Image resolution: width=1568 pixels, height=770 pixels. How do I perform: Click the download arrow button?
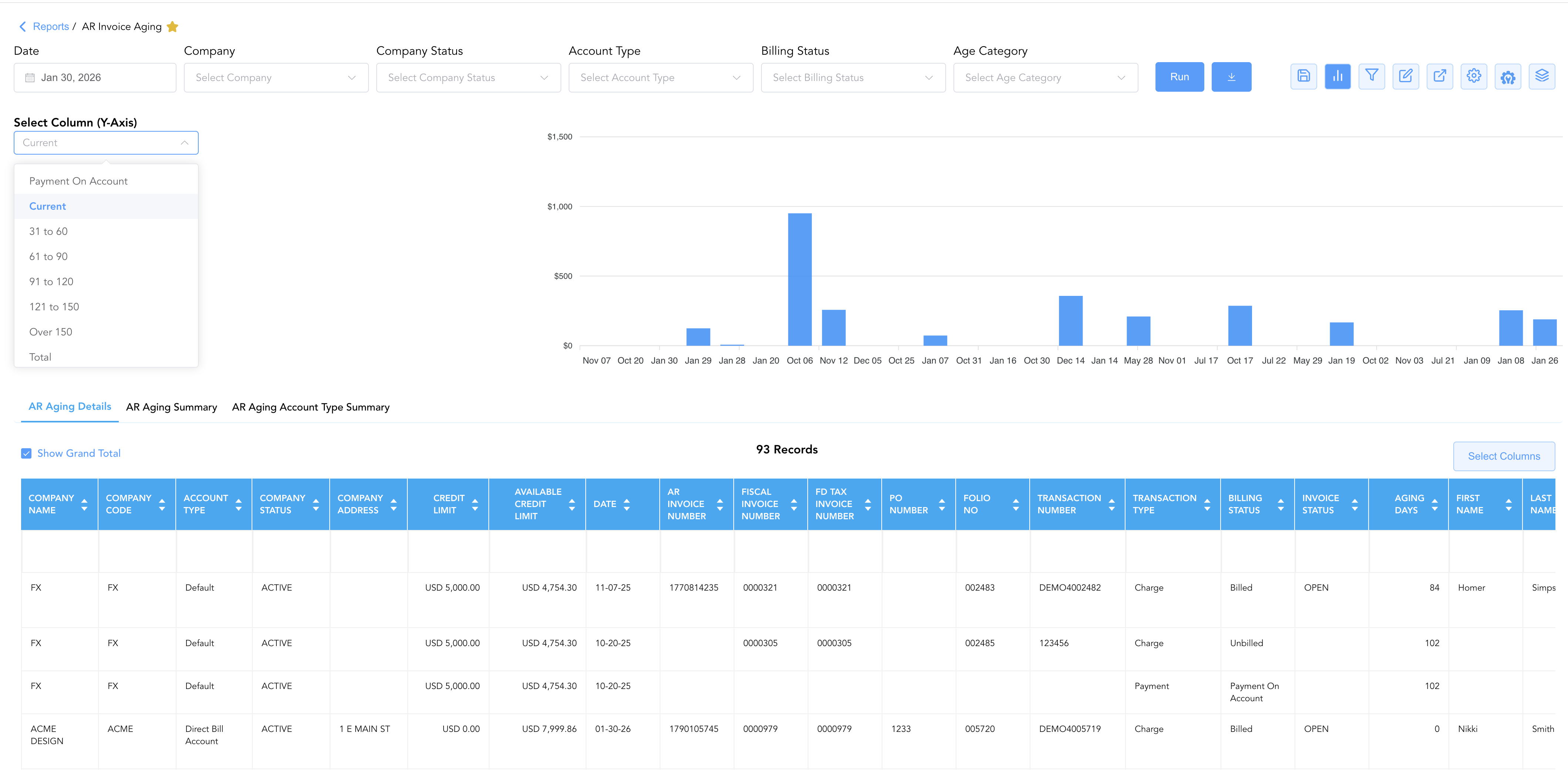coord(1231,77)
